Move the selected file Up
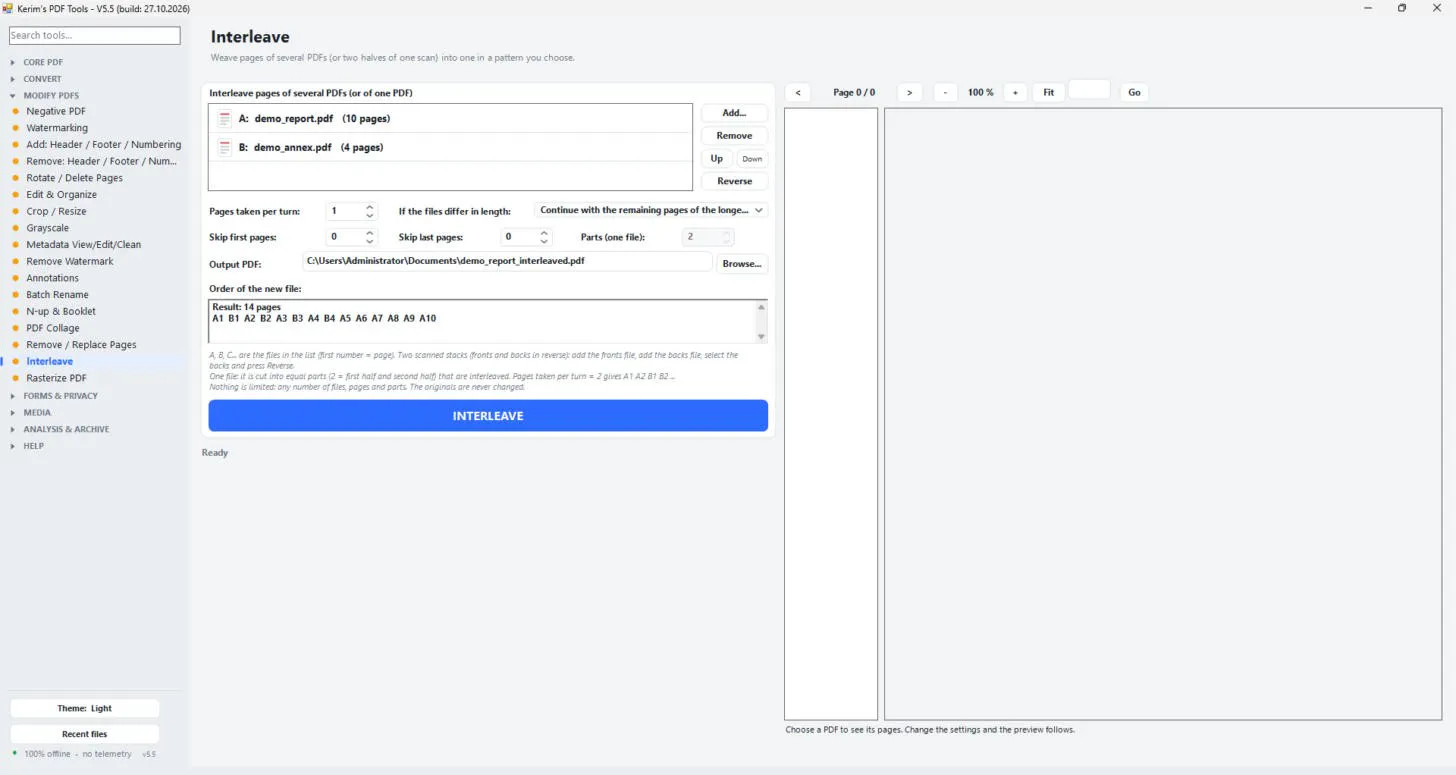 717,159
